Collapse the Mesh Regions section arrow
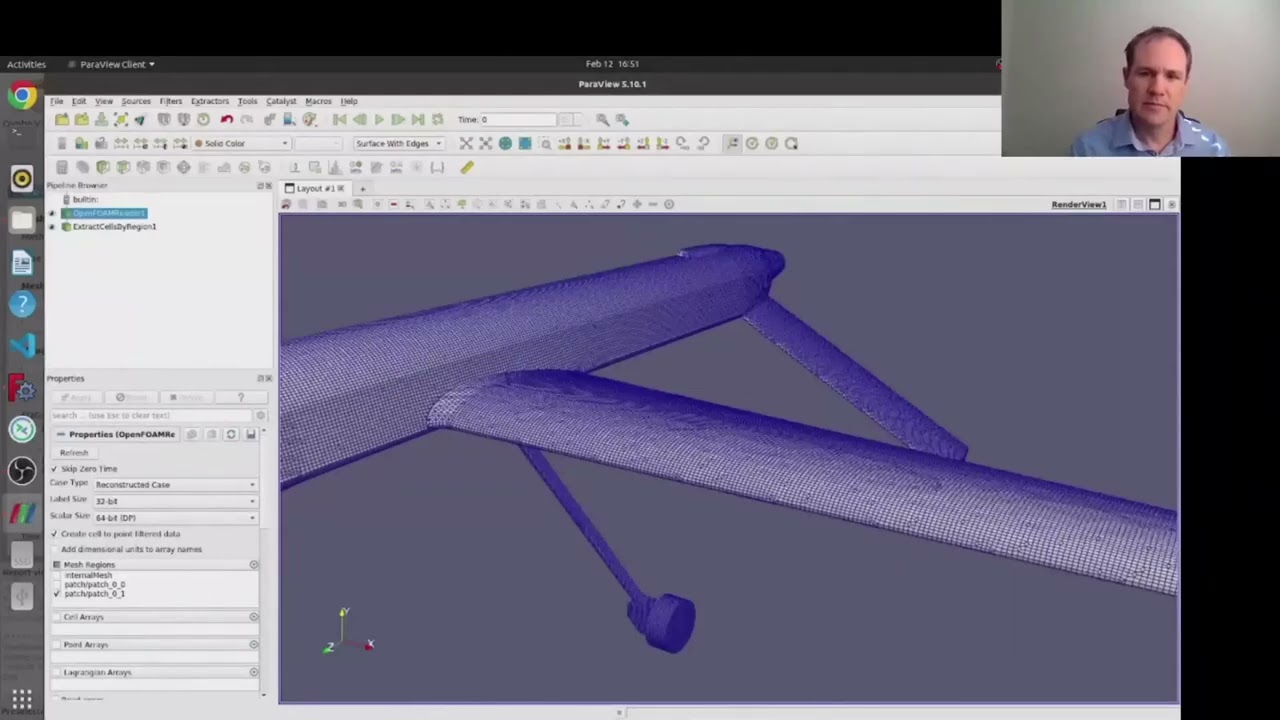 click(254, 565)
